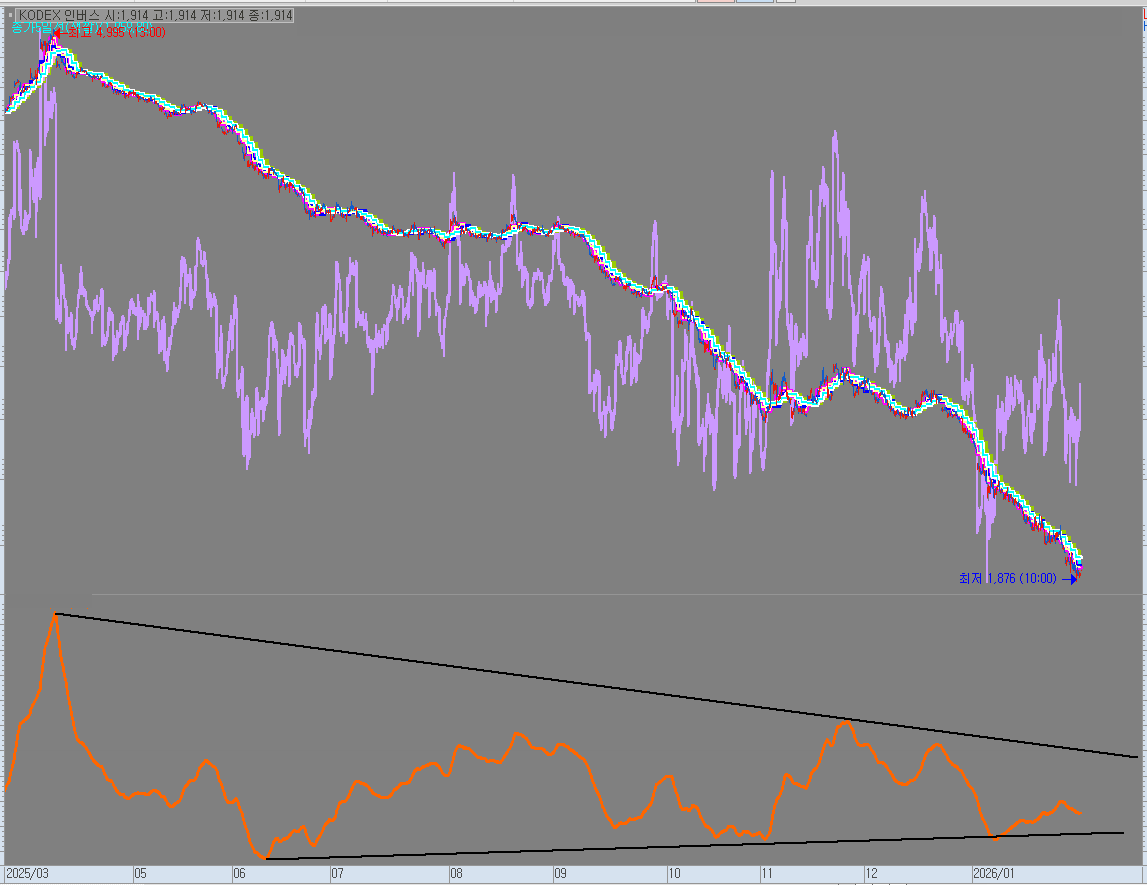
Task: Click the highest peak of orange indicator line
Action: click(x=54, y=614)
